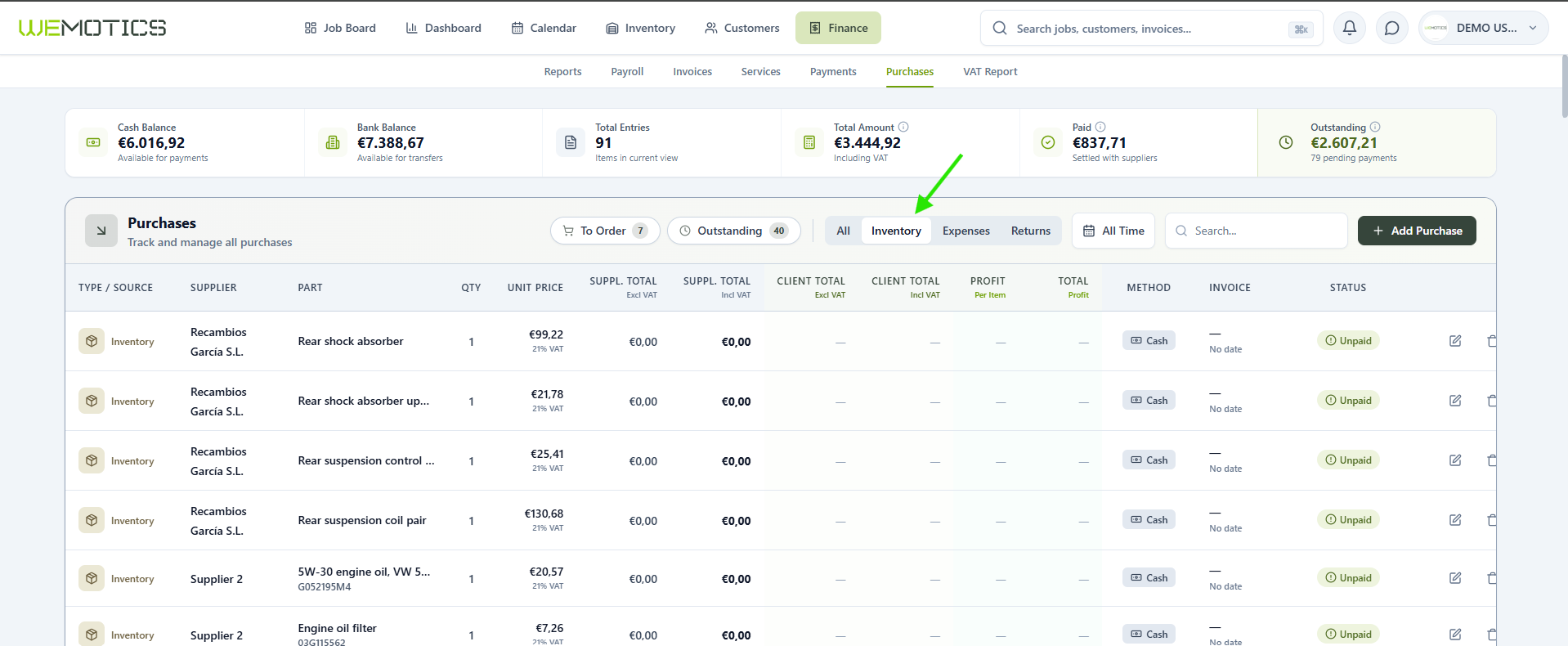This screenshot has height=646, width=1568.
Task: Select the Expenses purchases filter
Action: 965,231
